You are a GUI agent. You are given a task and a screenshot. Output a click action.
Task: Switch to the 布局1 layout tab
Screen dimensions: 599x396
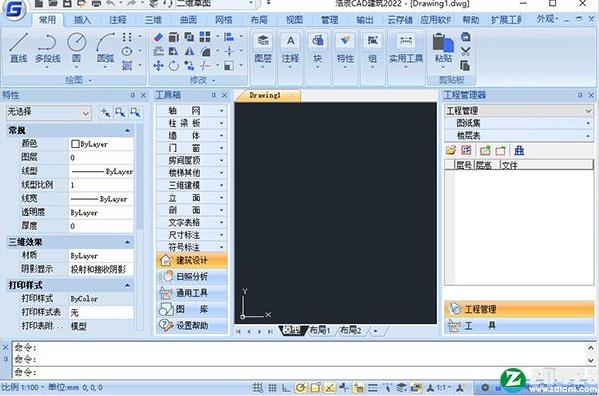(x=320, y=330)
